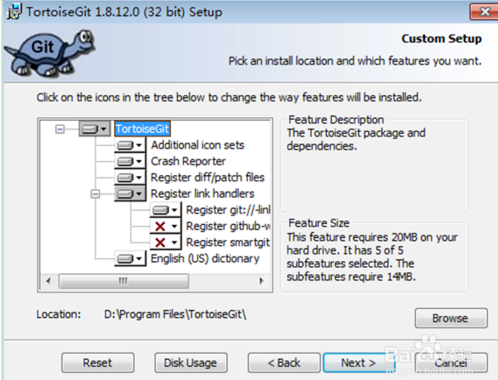
Task: Select the Register github item label
Action: (x=228, y=226)
